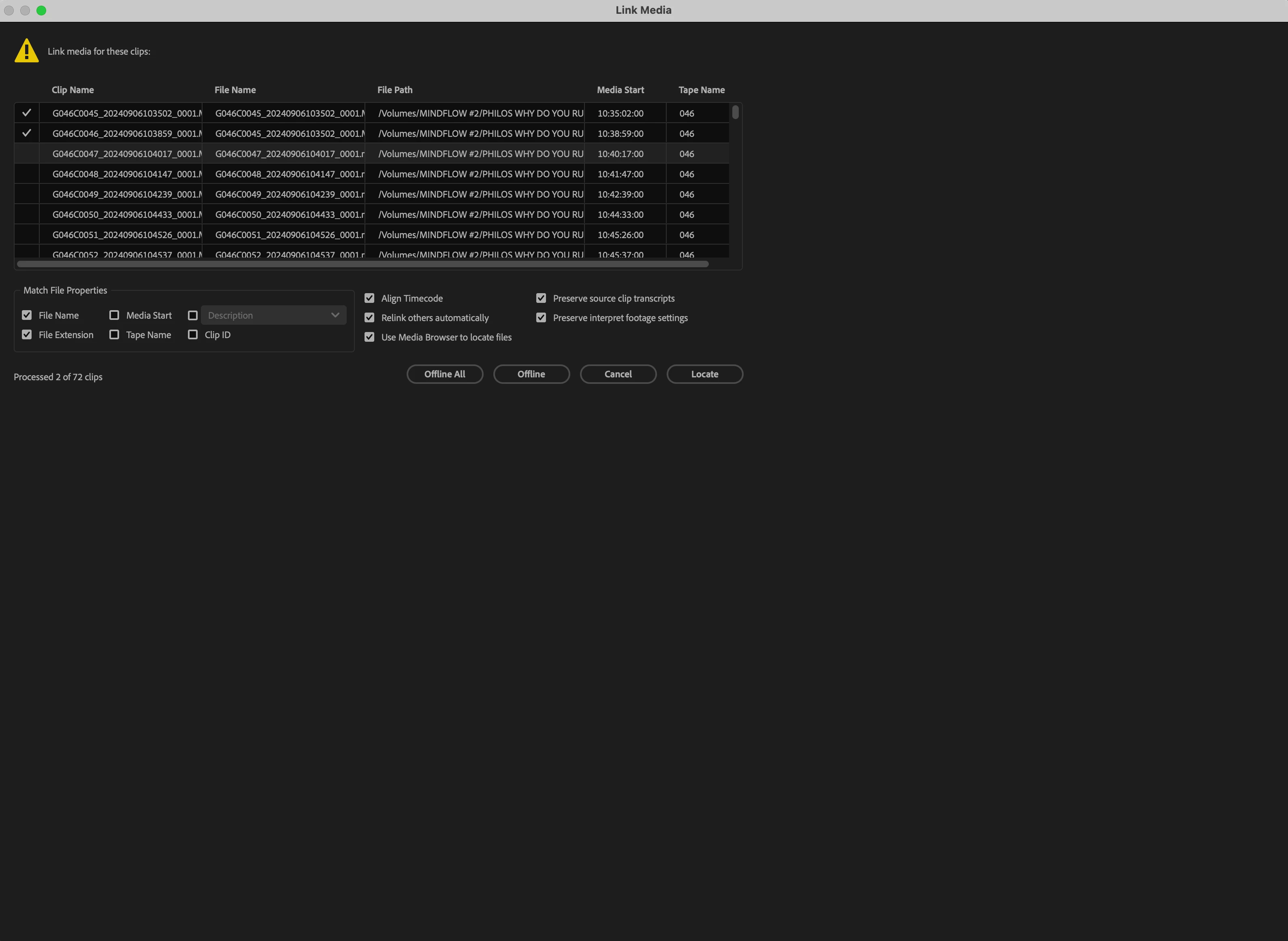Image resolution: width=1288 pixels, height=941 pixels.
Task: Enable the Media Start checkbox
Action: pyautogui.click(x=114, y=315)
